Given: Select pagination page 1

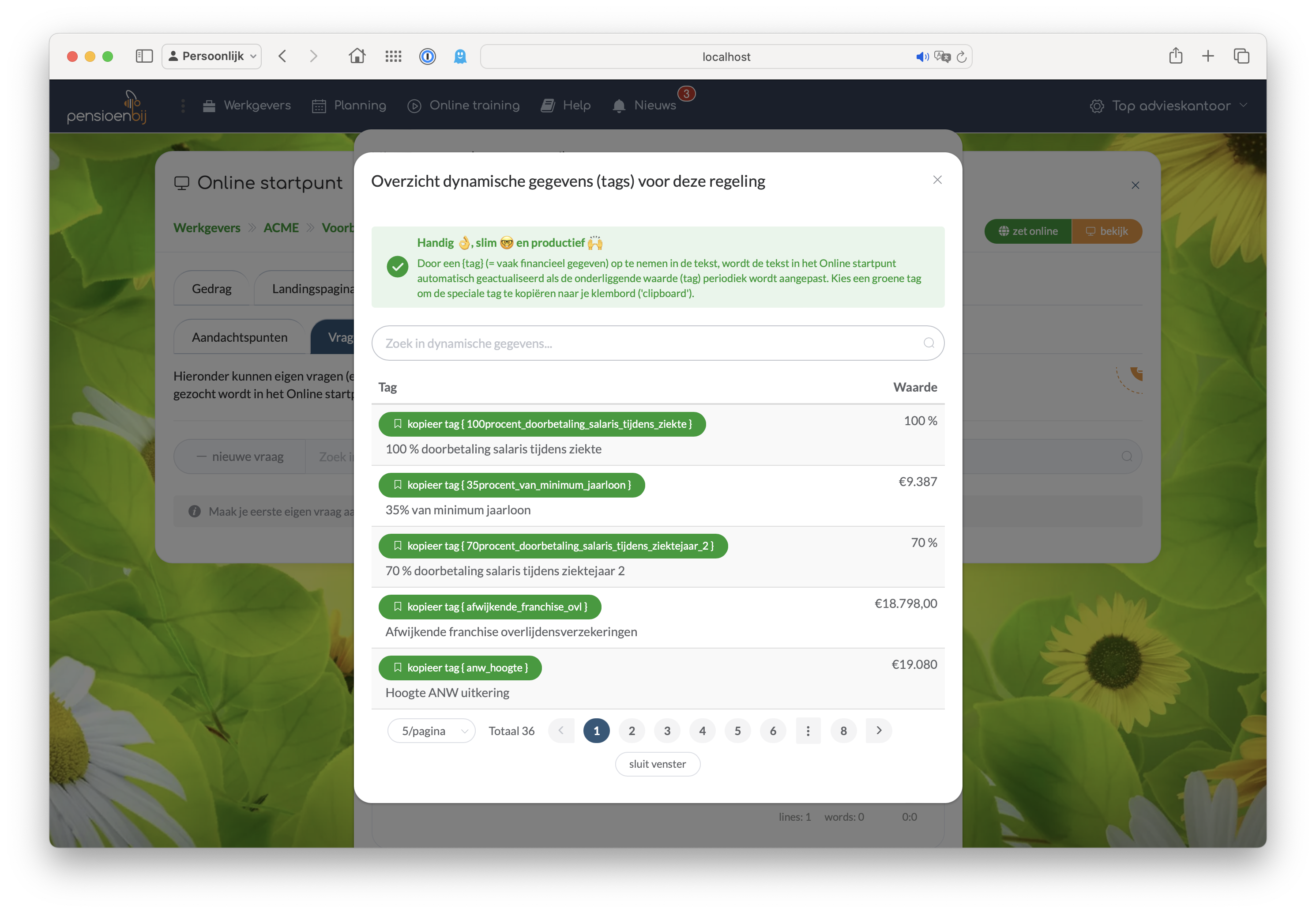Looking at the screenshot, I should [x=596, y=731].
